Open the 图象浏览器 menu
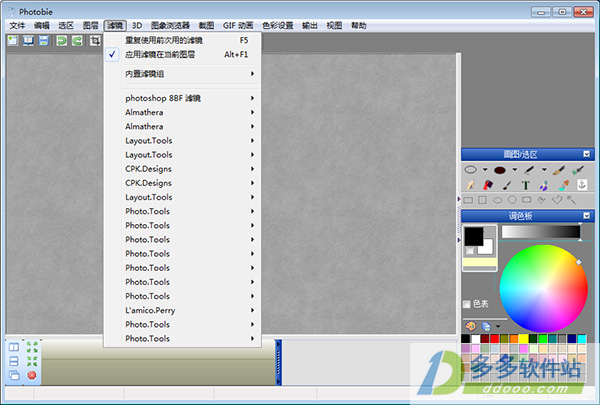600x405 pixels. point(170,25)
